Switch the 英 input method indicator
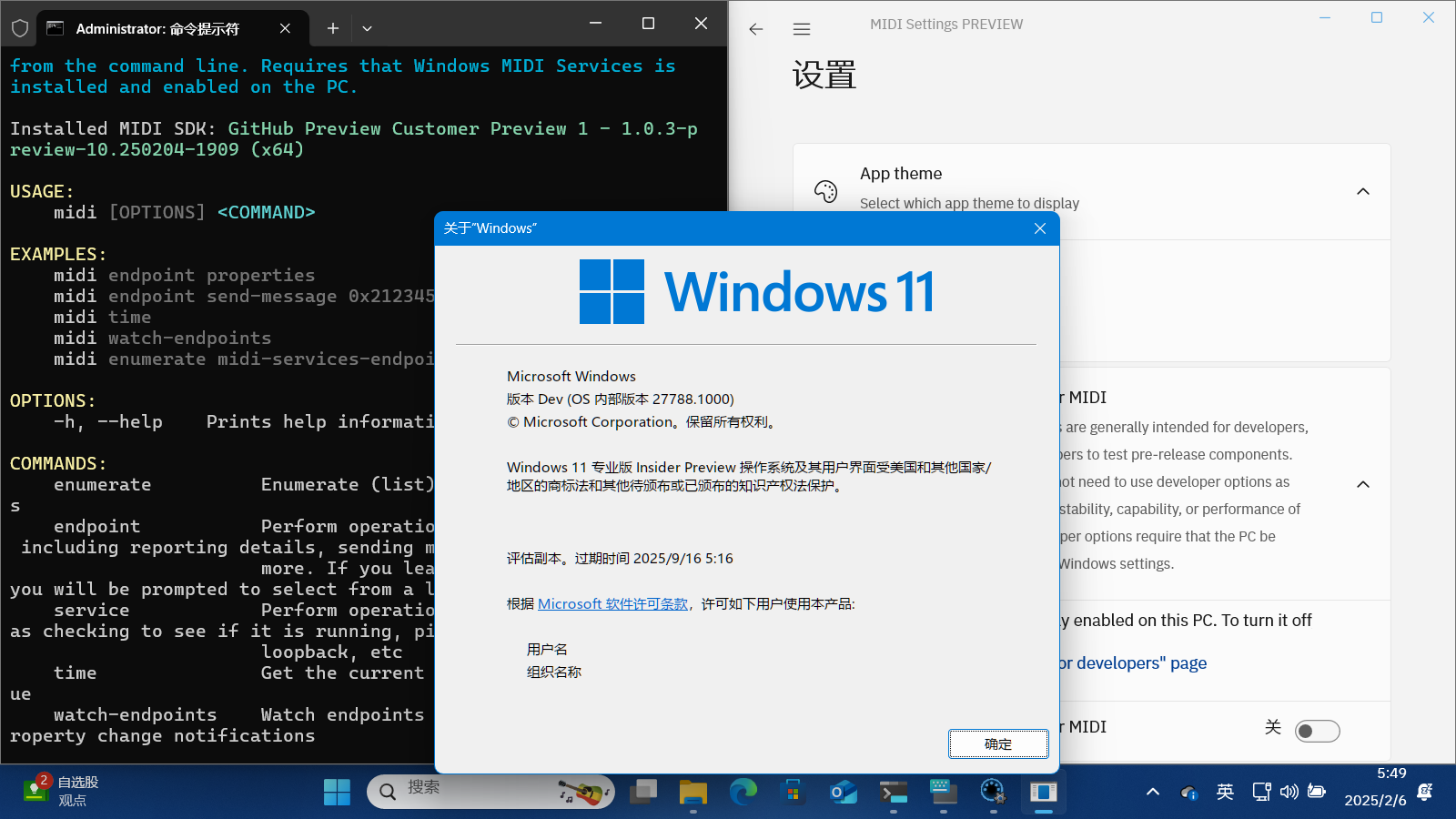The height and width of the screenshot is (819, 1456). (x=1225, y=792)
